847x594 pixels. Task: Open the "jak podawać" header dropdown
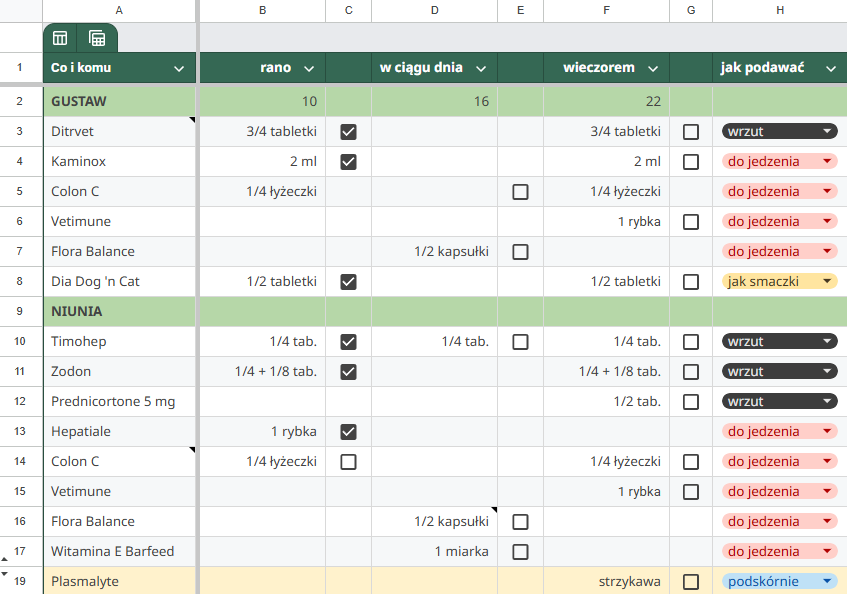831,69
